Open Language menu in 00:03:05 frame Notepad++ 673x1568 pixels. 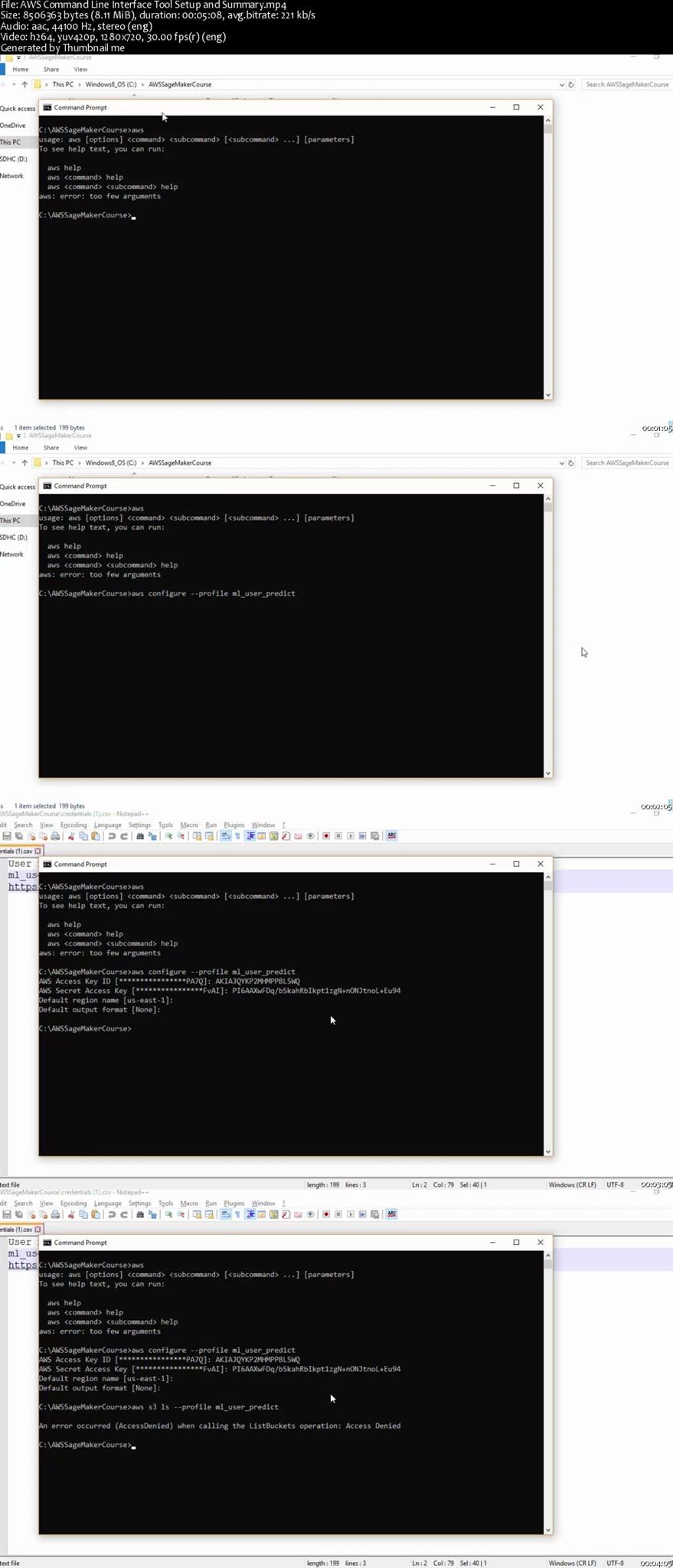click(x=107, y=825)
